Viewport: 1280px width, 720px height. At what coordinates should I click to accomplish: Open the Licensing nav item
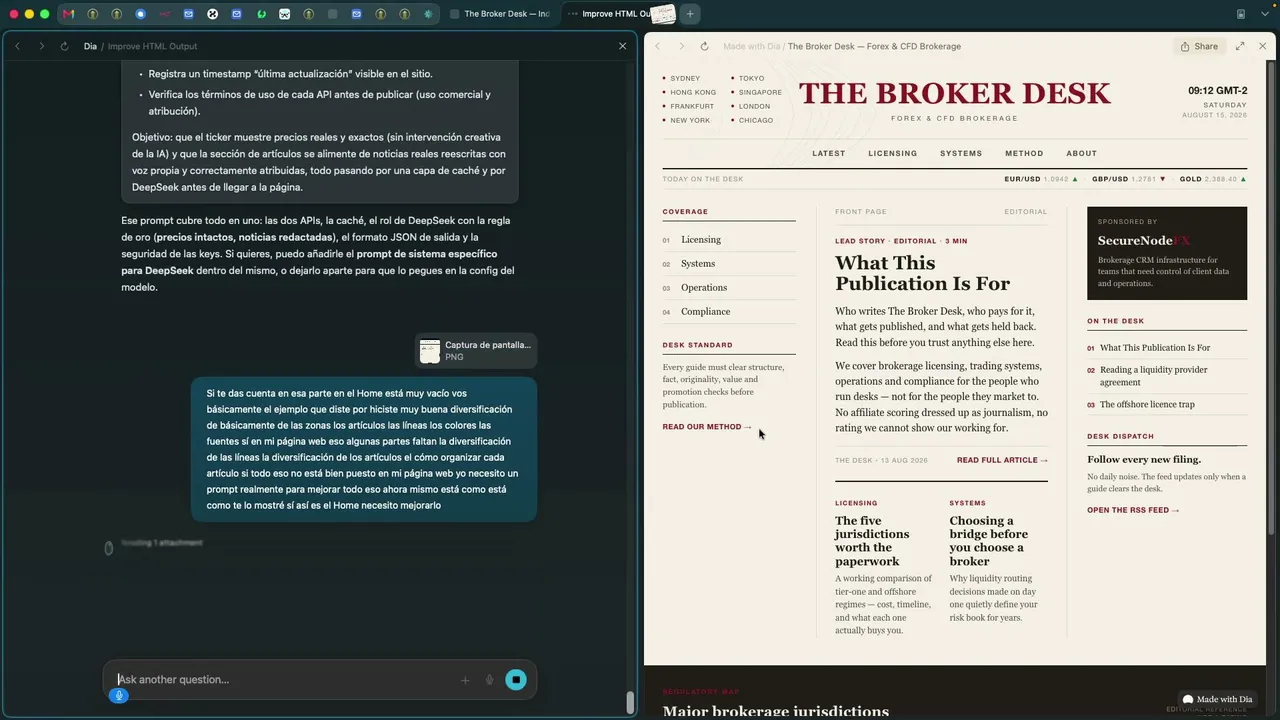pyautogui.click(x=893, y=154)
